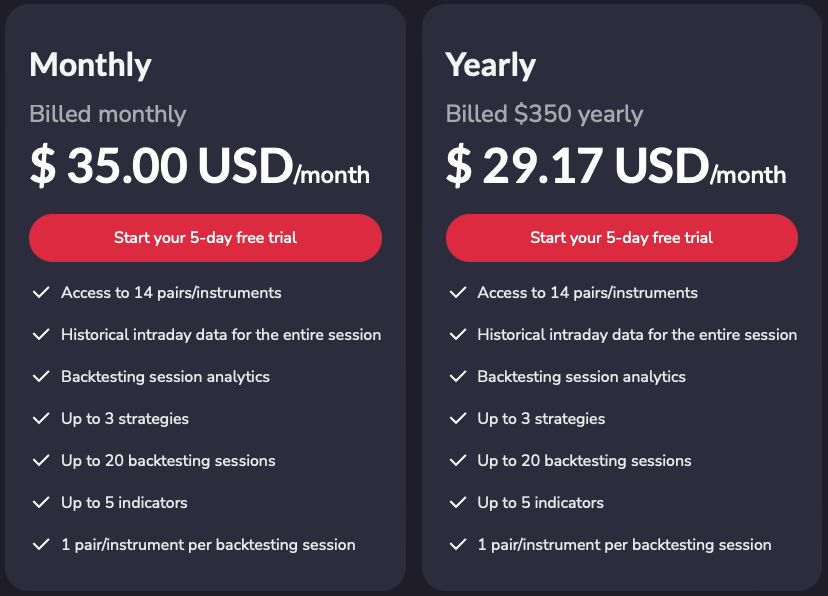Screen dimensions: 828x596
Task: Click the Yearly '1 pair/instrument per backtesting session' checkmark
Action: coord(457,545)
